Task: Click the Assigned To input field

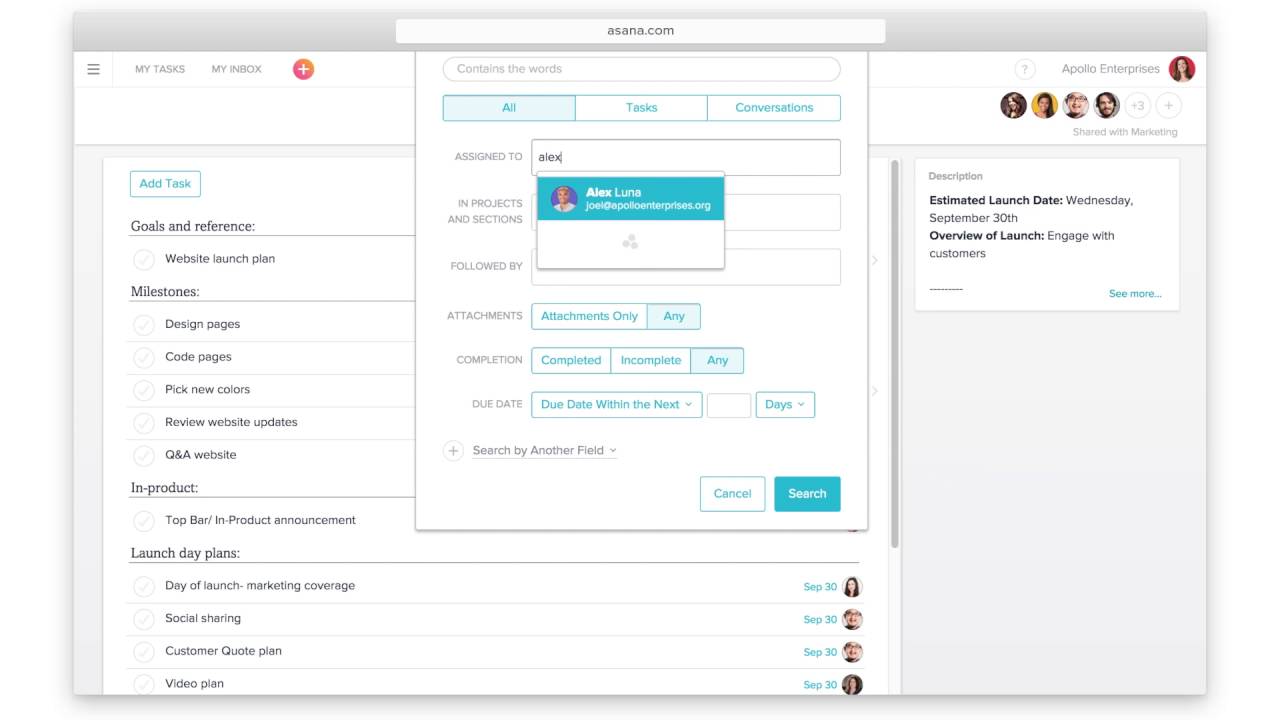Action: click(x=686, y=157)
